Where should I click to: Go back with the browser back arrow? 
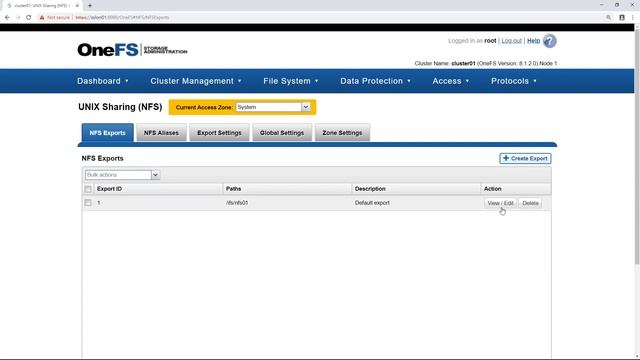(x=7, y=18)
